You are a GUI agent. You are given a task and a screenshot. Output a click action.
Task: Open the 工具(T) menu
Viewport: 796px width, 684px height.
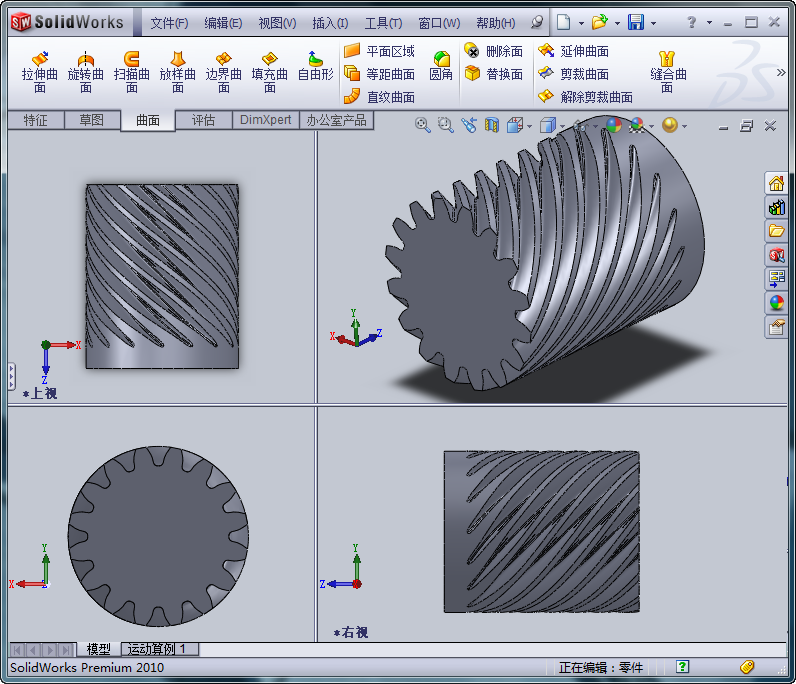coord(383,23)
